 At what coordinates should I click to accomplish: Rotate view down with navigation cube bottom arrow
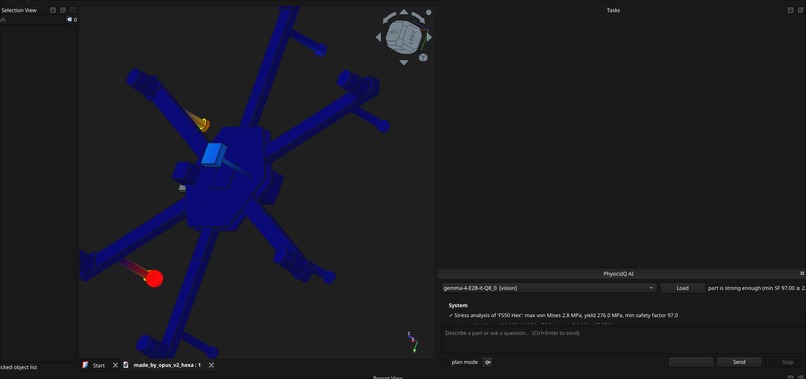(x=404, y=62)
